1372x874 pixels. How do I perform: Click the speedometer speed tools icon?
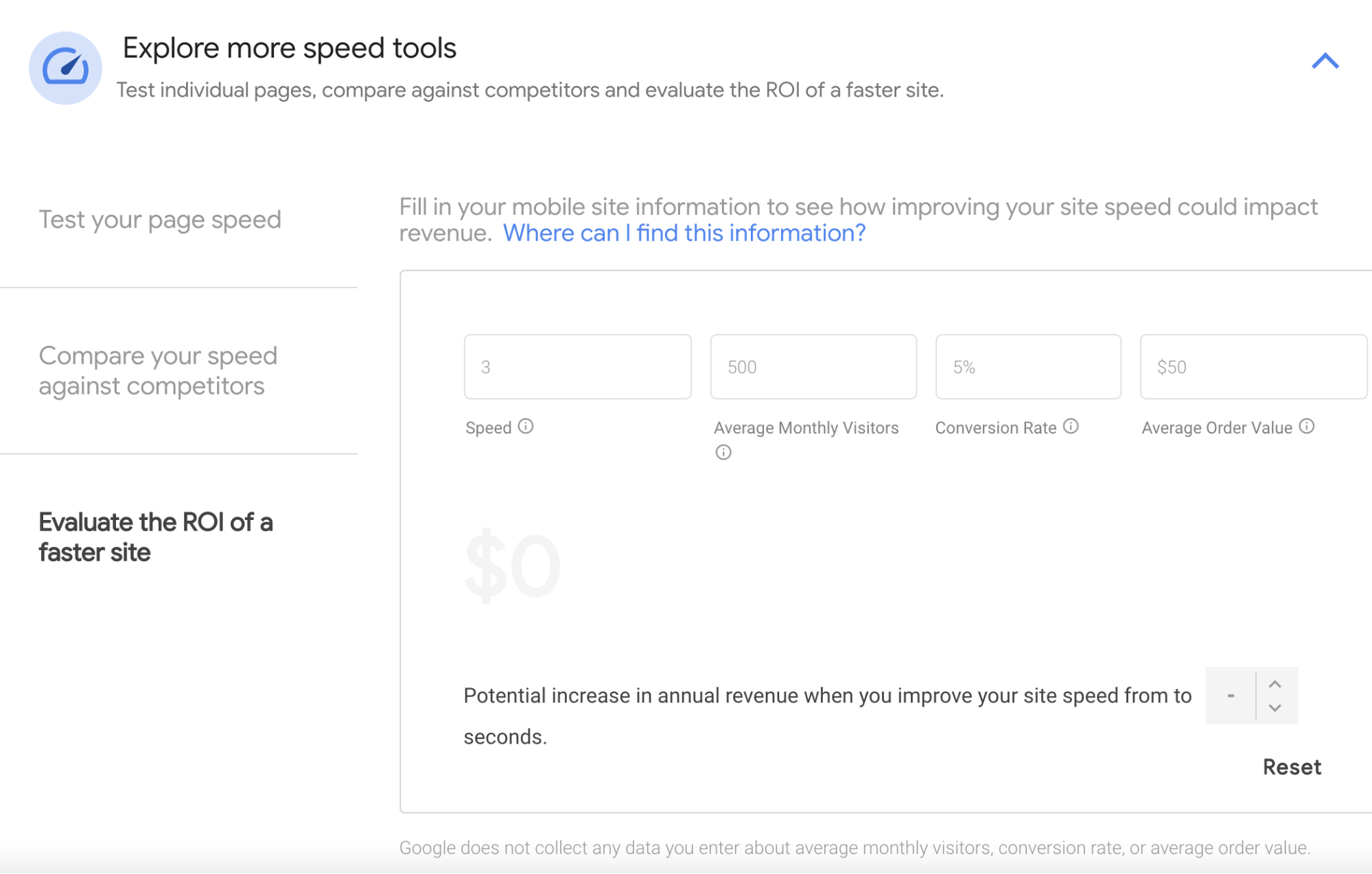65,67
